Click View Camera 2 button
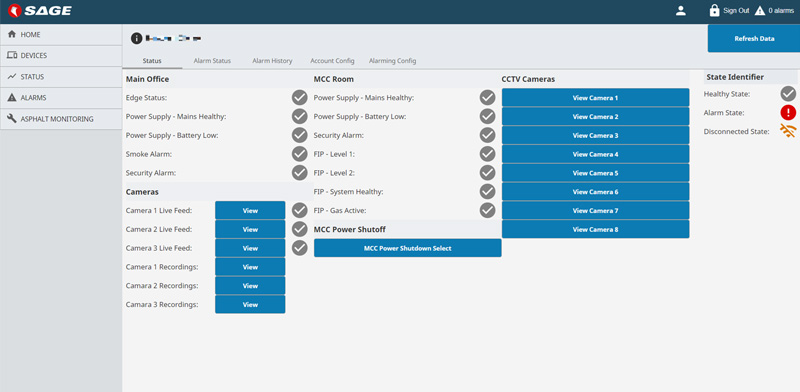This screenshot has height=392, width=800. (x=595, y=116)
